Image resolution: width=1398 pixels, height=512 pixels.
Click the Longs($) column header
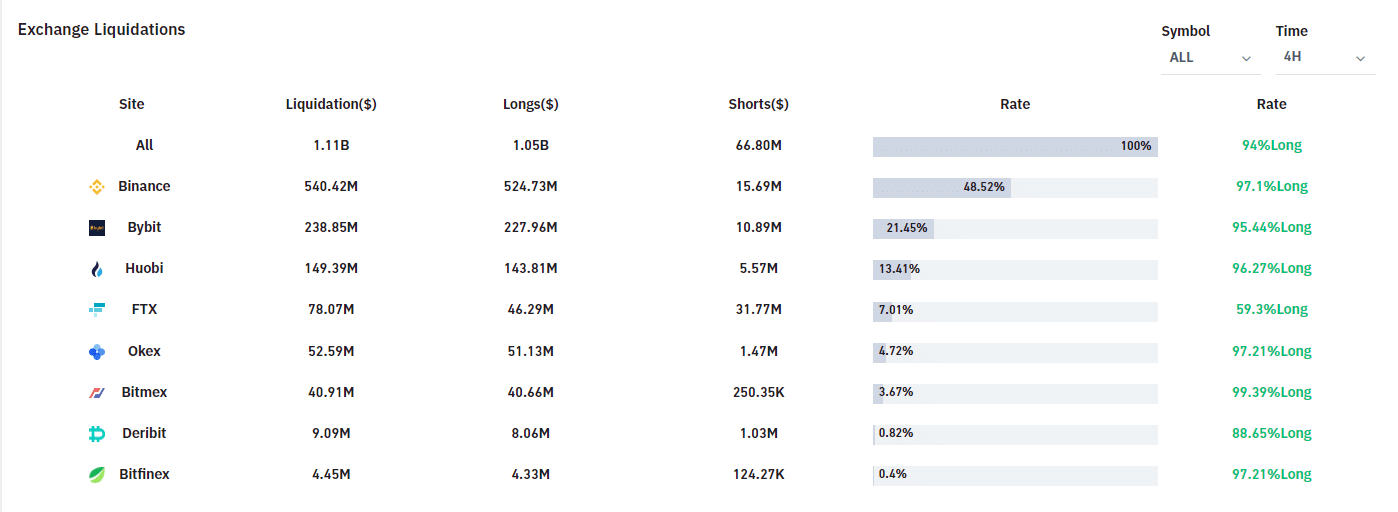click(531, 104)
